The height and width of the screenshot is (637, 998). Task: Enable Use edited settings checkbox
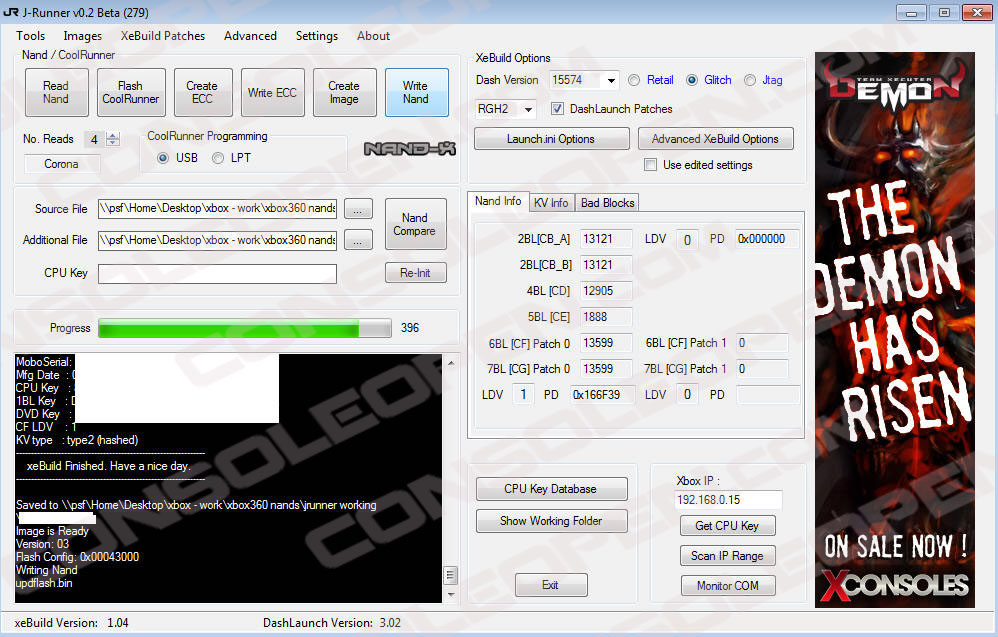[x=650, y=165]
